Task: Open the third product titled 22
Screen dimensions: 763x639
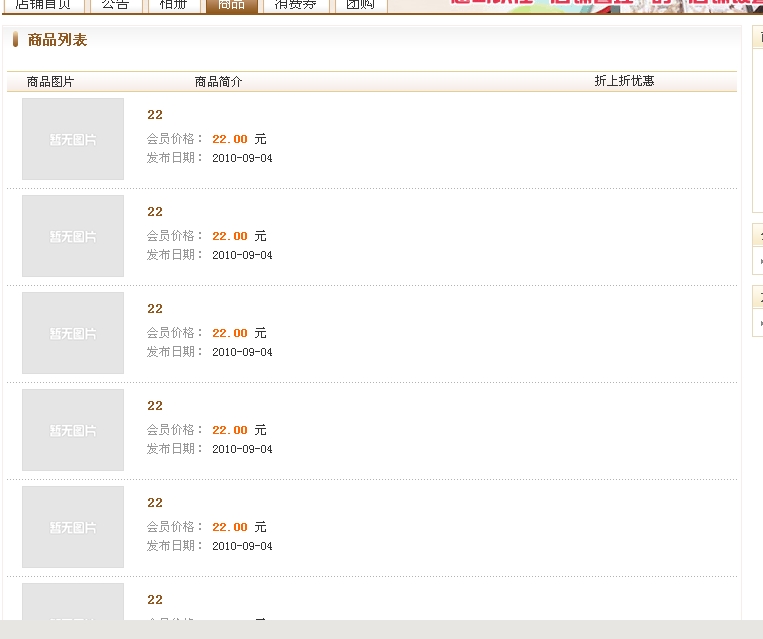Action: click(x=155, y=309)
